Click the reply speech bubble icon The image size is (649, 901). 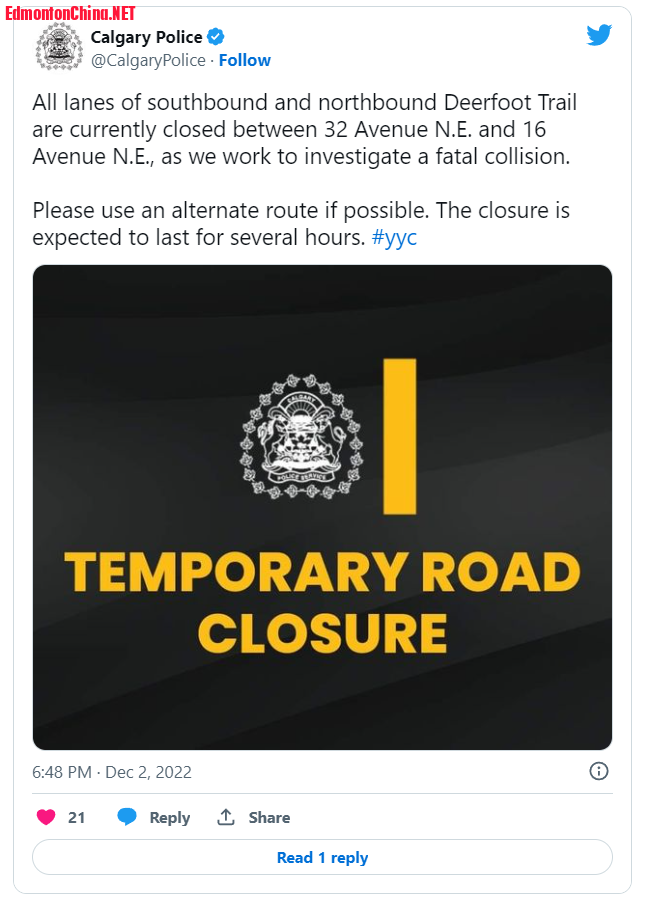coord(127,817)
